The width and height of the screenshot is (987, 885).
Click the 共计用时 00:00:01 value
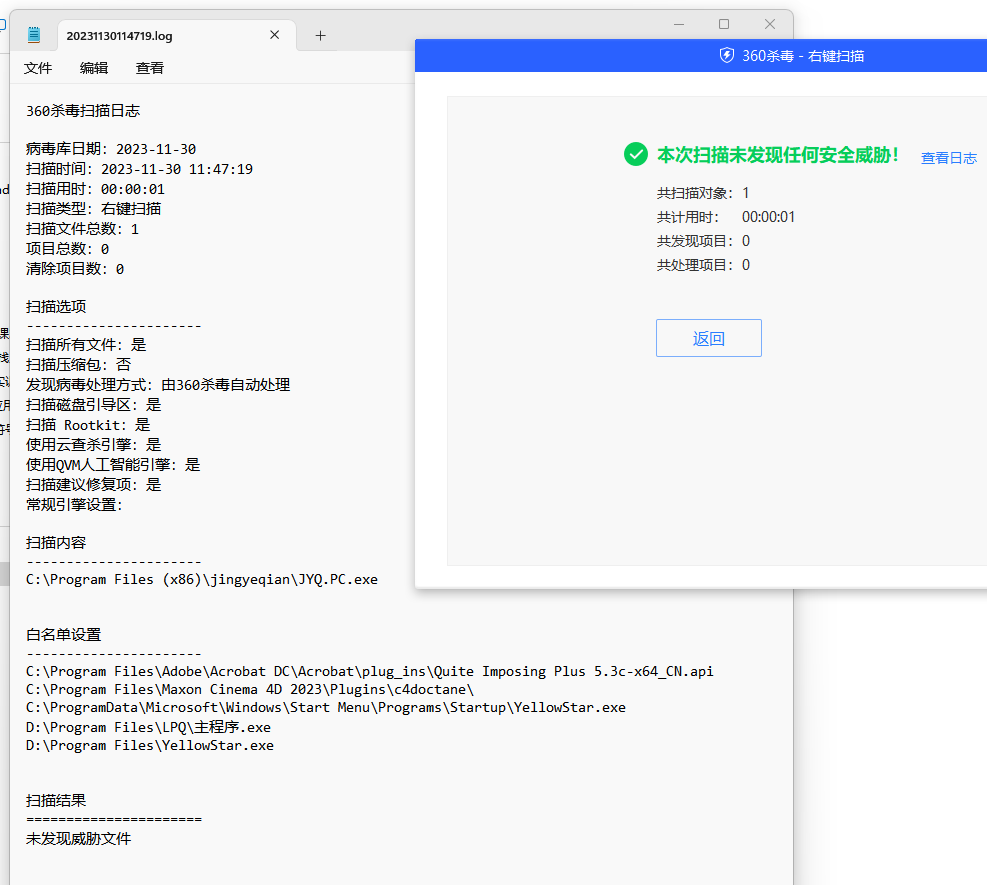(768, 217)
